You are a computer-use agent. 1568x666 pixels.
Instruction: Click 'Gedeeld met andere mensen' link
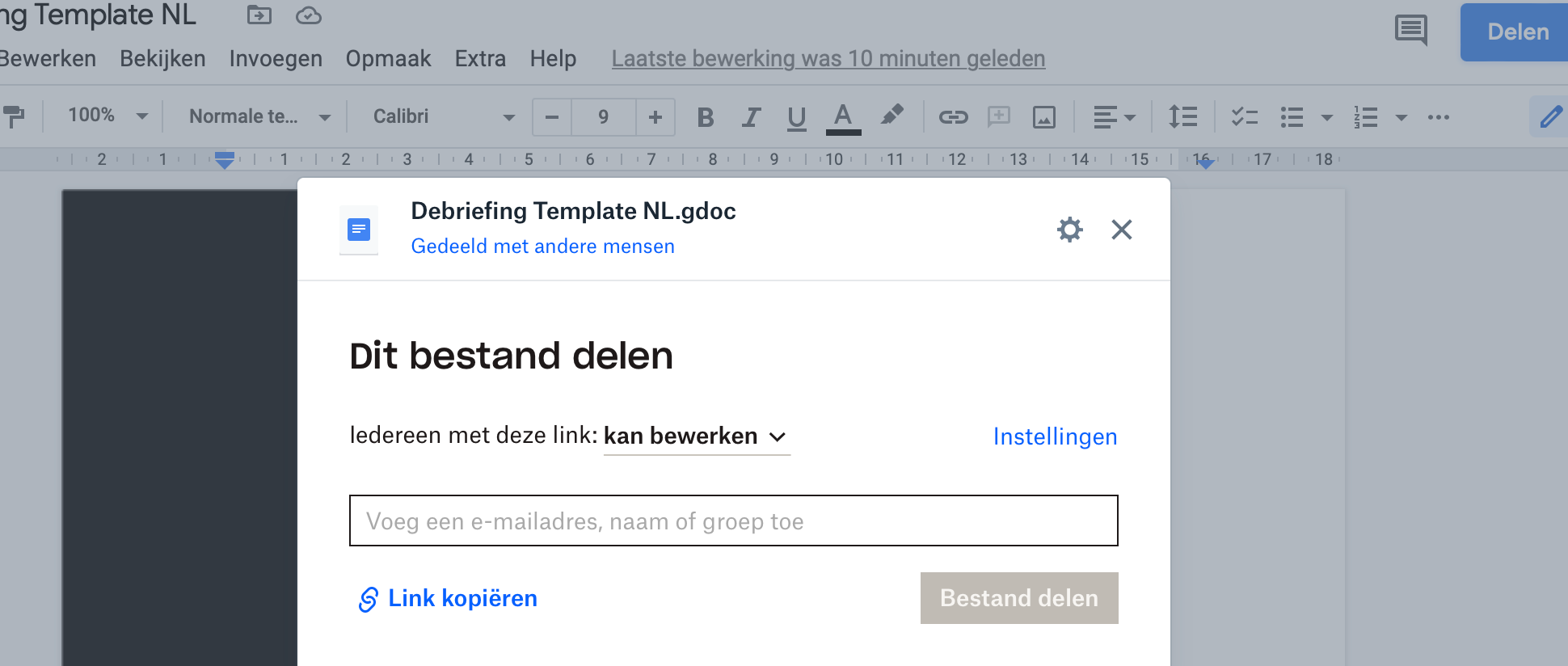click(542, 247)
